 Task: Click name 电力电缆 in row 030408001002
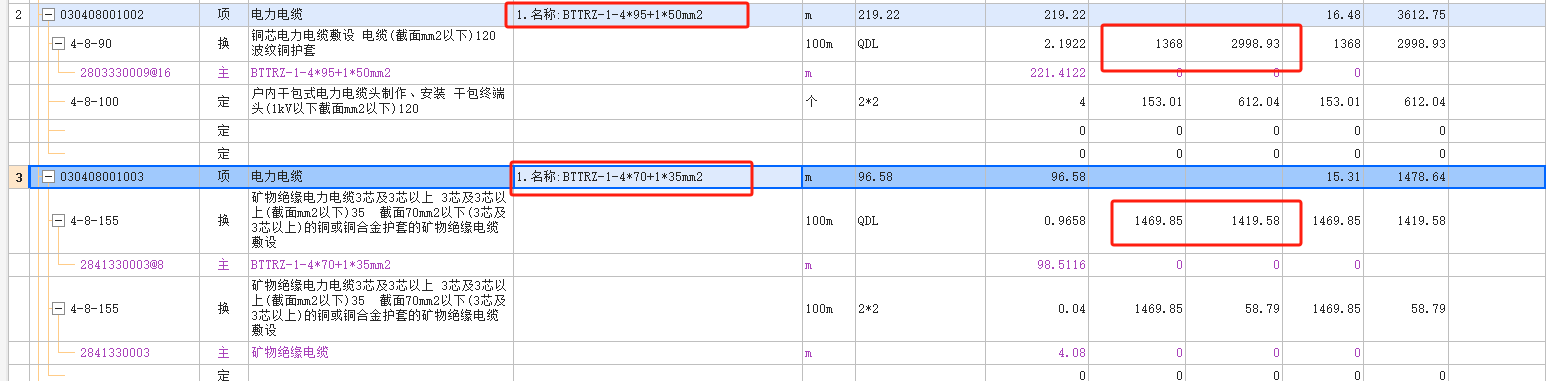coord(277,15)
